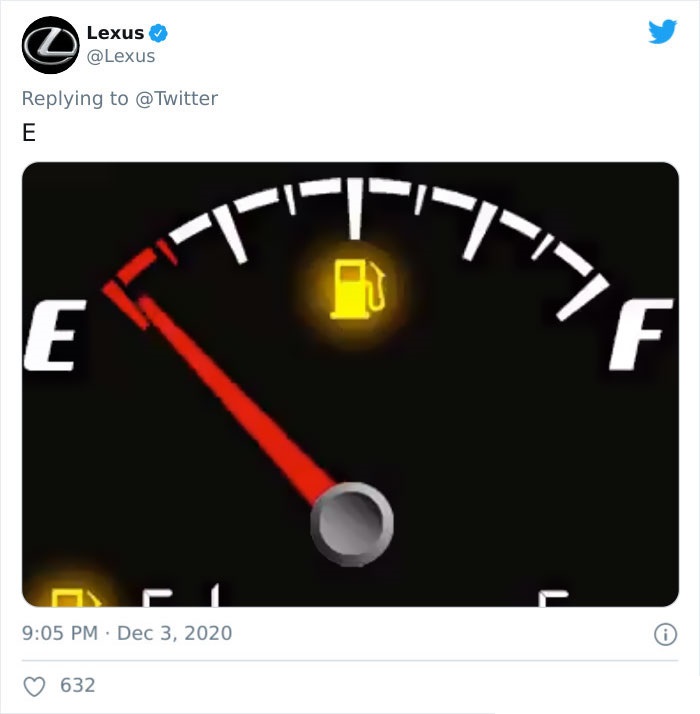The width and height of the screenshot is (700, 714).
Task: Open the Lexus display name link
Action: click(115, 33)
